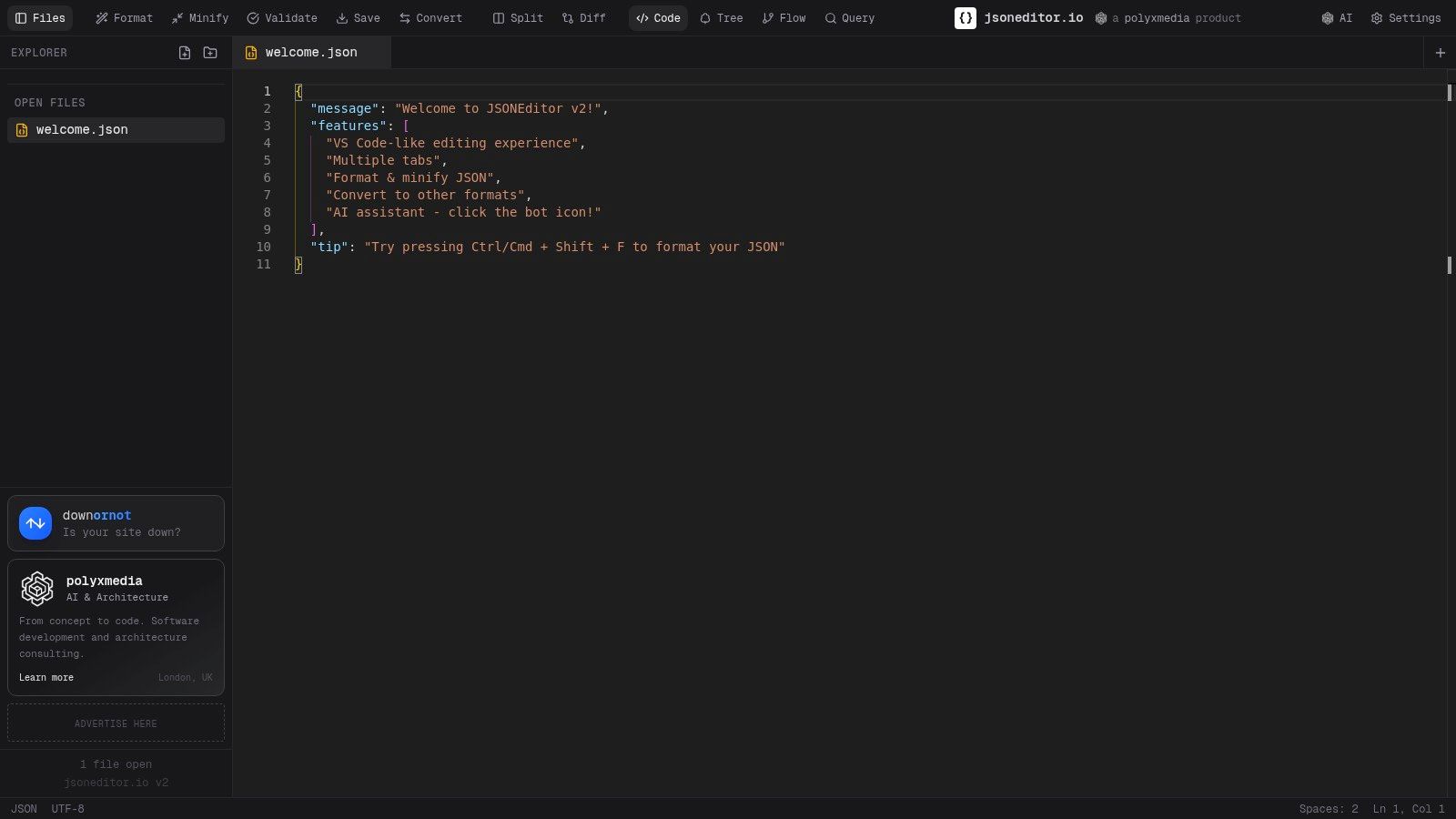Save the current JSON file
This screenshot has height=819, width=1456.
pos(359,18)
